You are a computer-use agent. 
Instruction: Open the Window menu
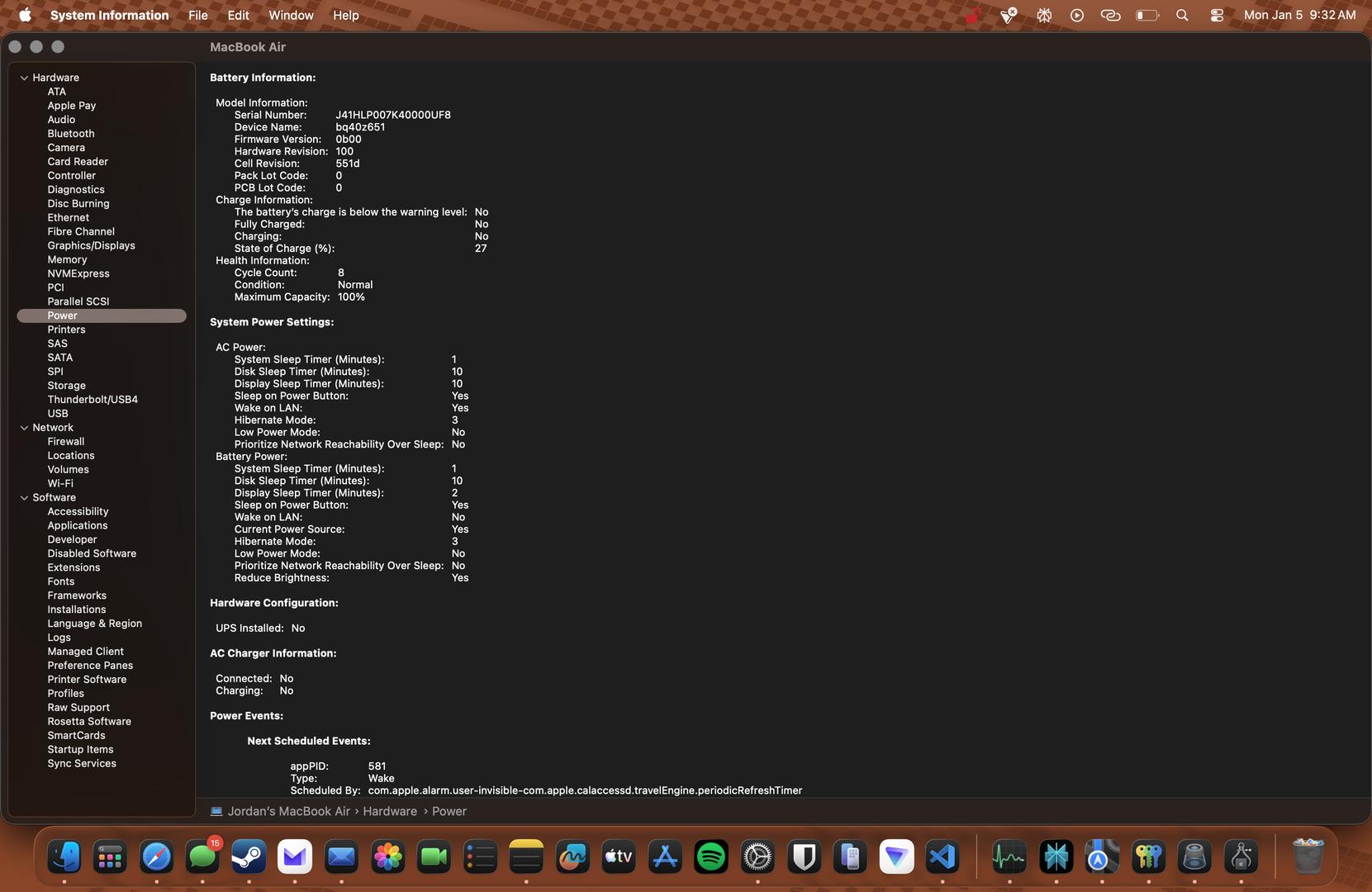tap(291, 15)
